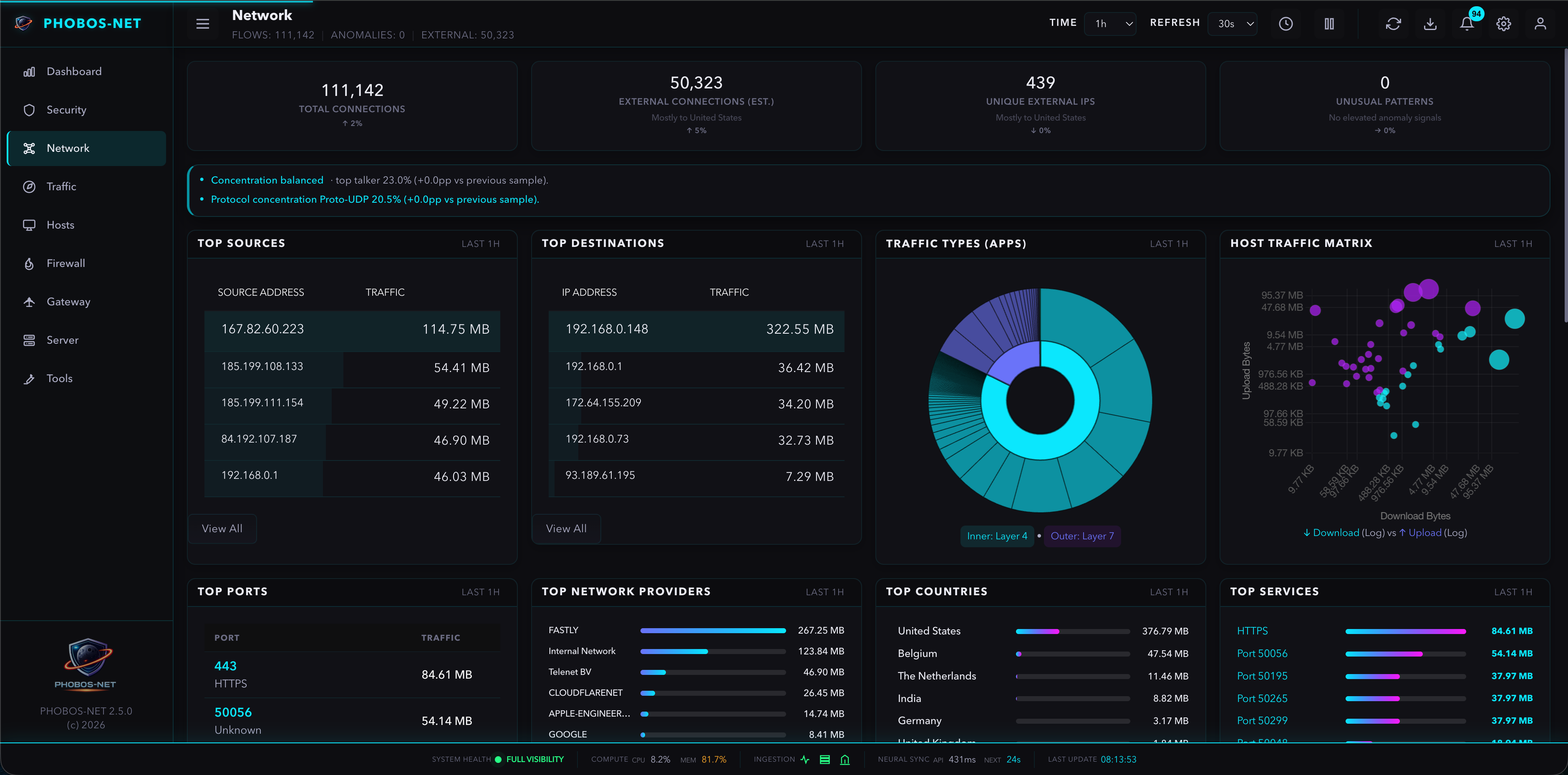Click the columns layout icon

[x=1329, y=24]
